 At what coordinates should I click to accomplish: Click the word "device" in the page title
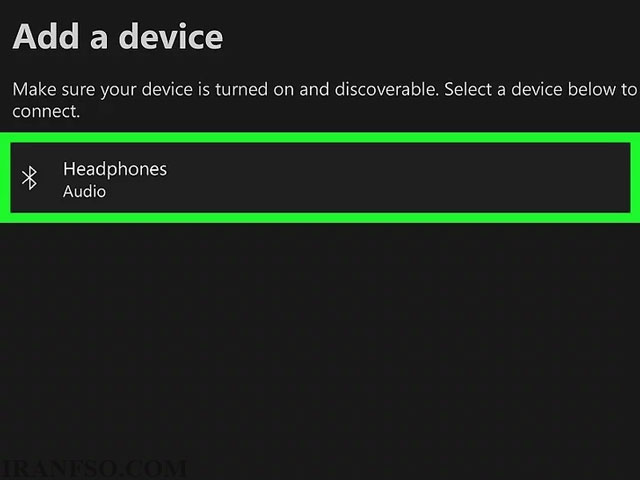(x=171, y=37)
